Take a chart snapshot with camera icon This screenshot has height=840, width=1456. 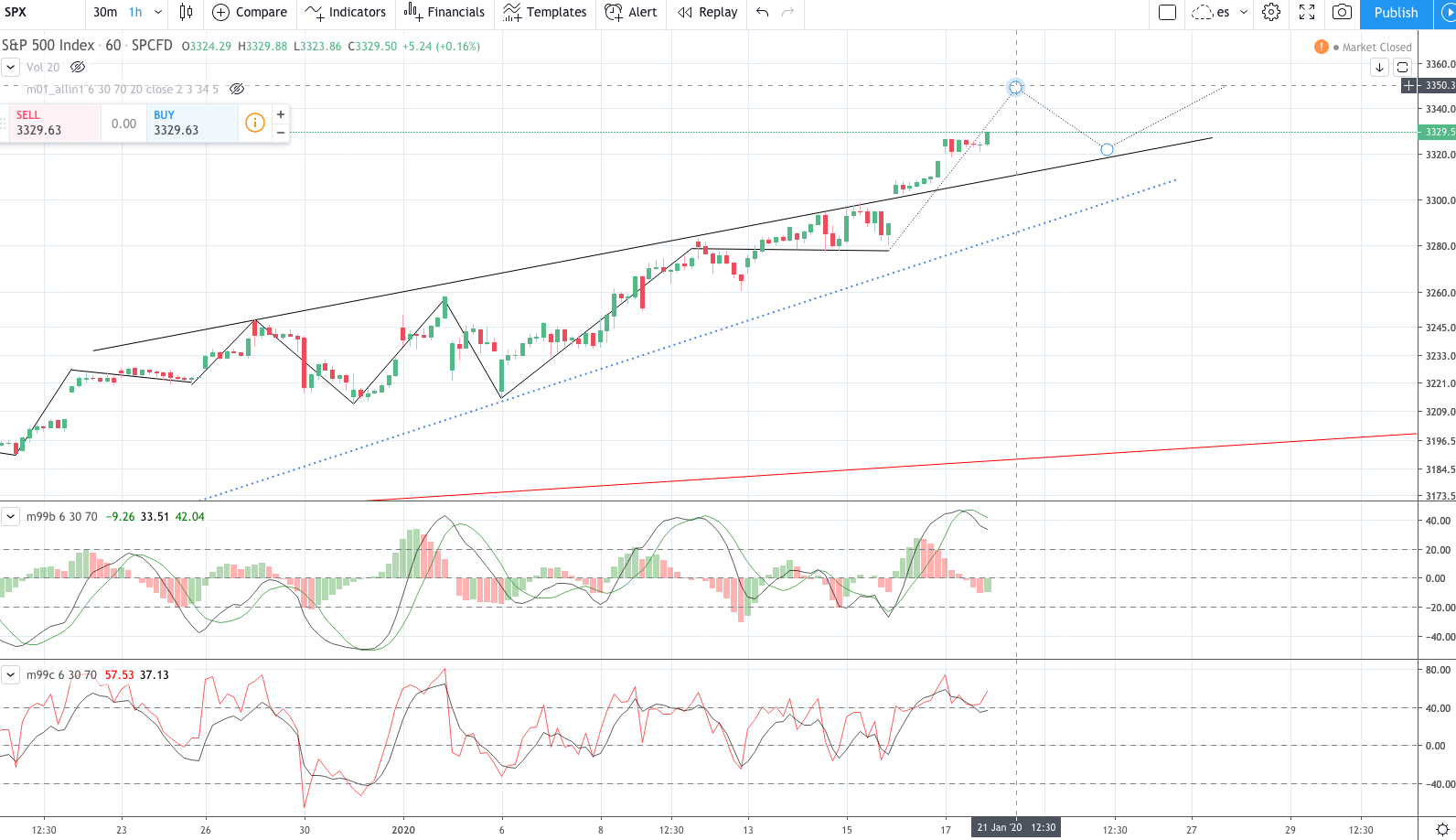1342,12
